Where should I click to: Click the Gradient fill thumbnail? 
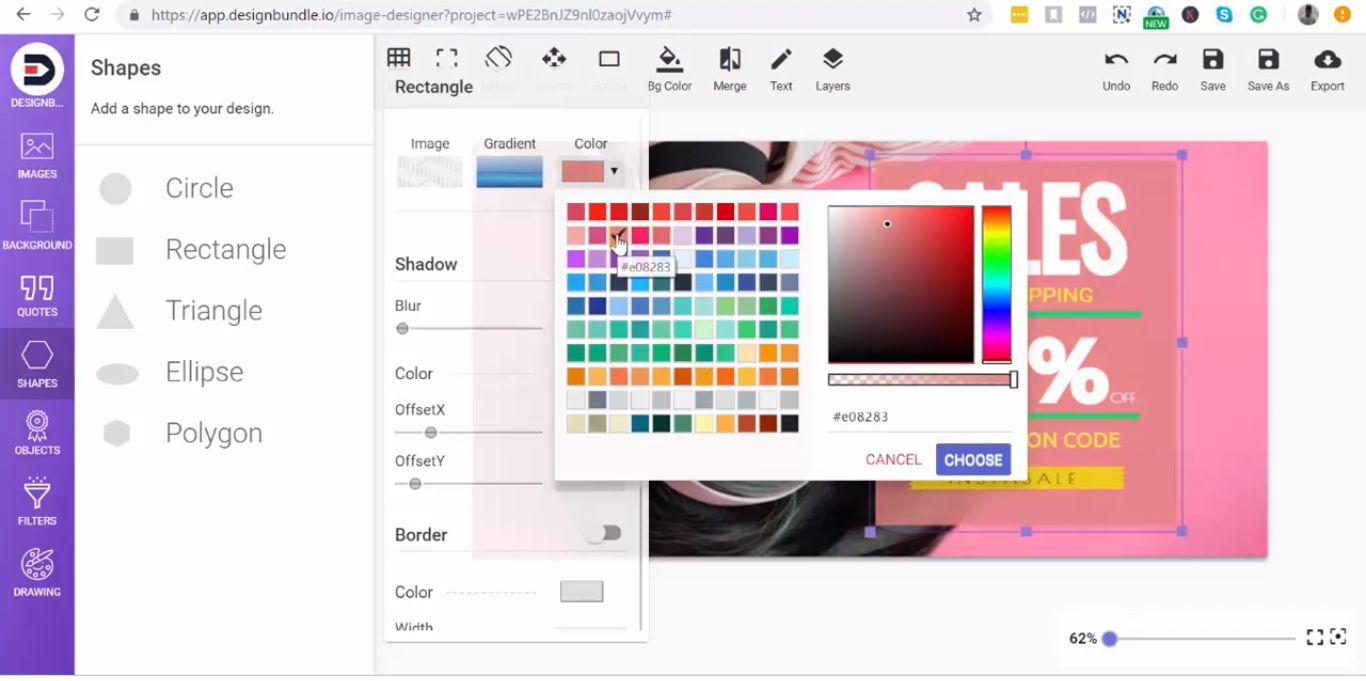point(510,171)
